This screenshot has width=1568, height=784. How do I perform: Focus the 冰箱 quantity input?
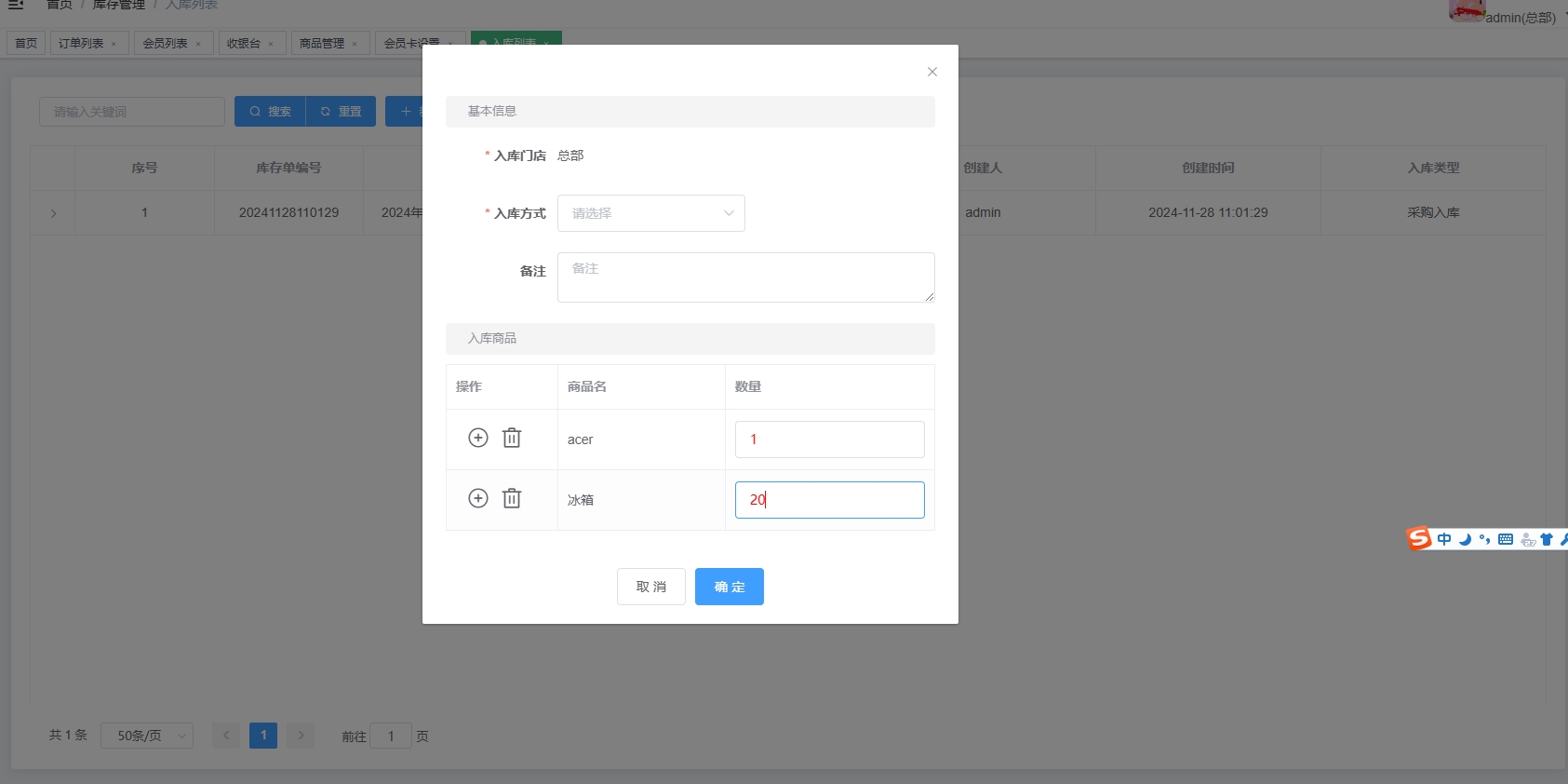[830, 500]
